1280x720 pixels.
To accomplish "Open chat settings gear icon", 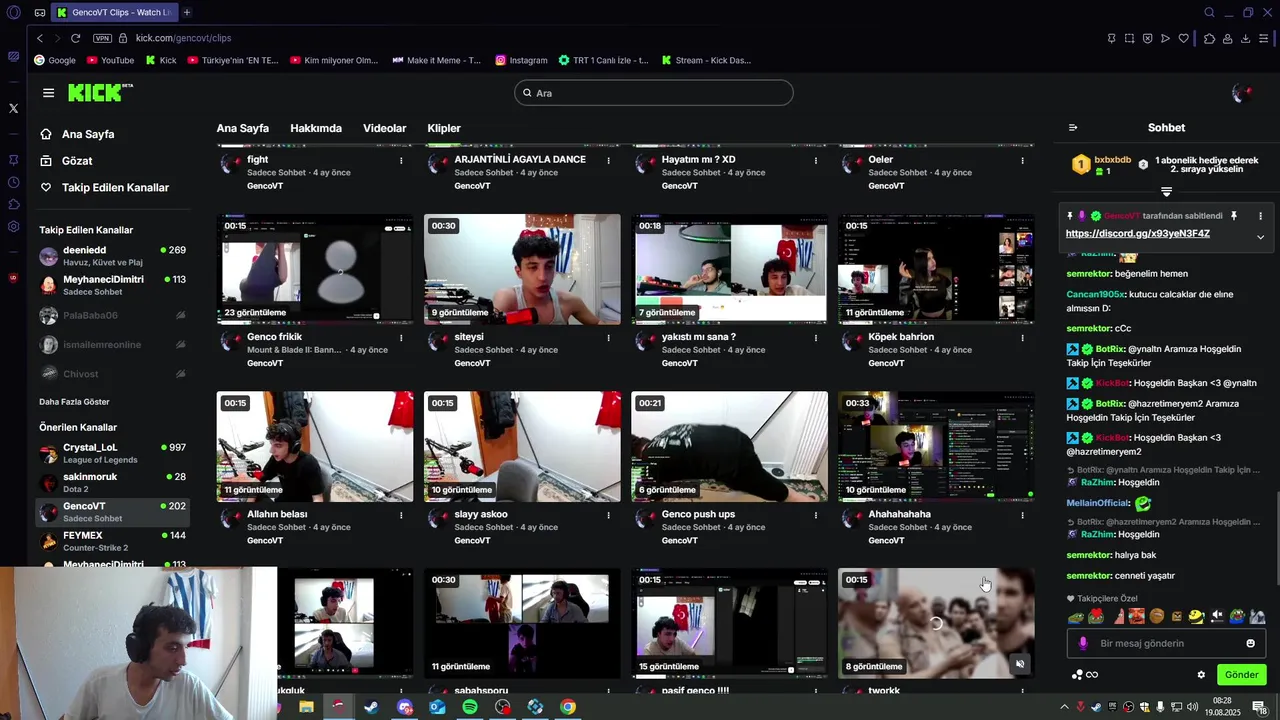I will point(1201,675).
